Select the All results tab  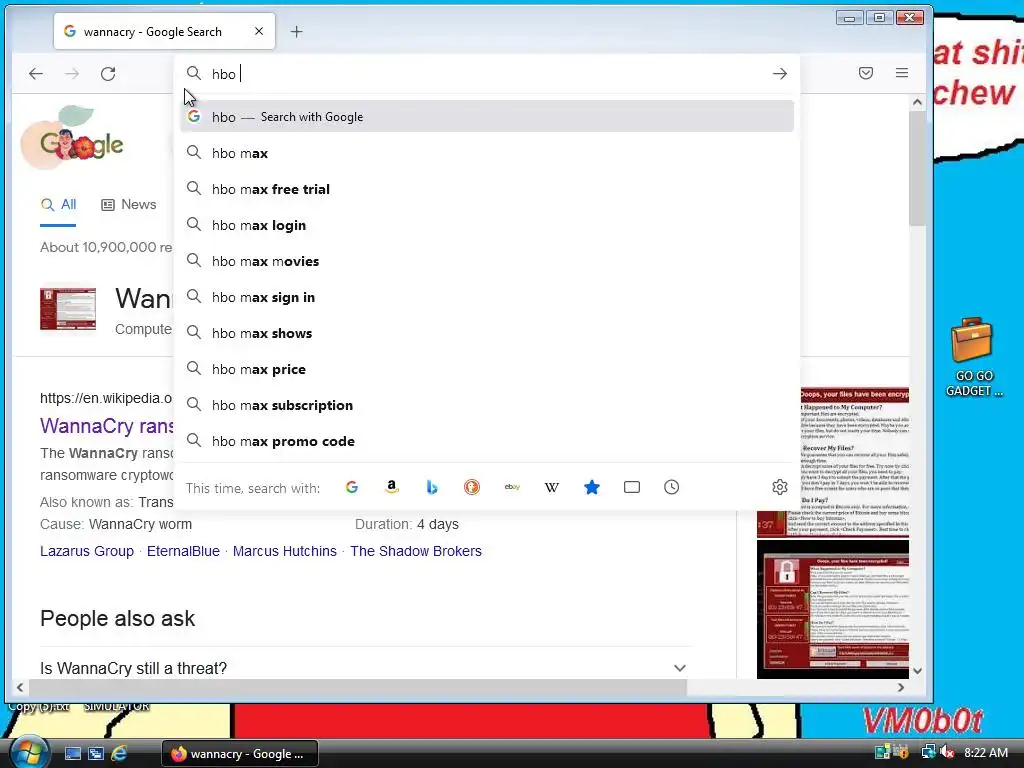[58, 204]
